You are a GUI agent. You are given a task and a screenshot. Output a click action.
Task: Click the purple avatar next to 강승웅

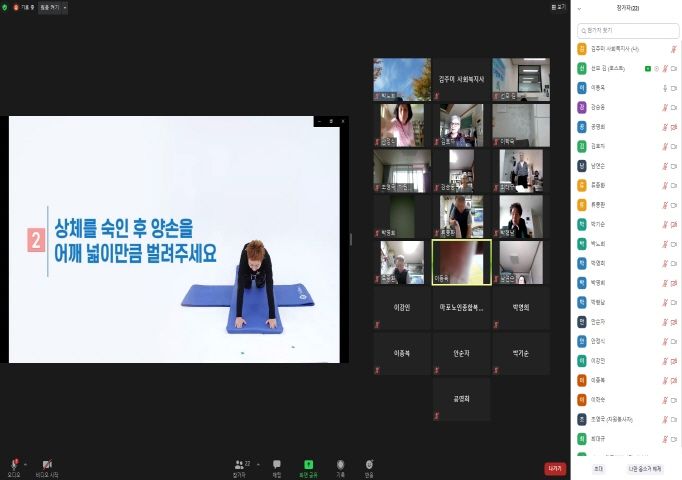582,107
